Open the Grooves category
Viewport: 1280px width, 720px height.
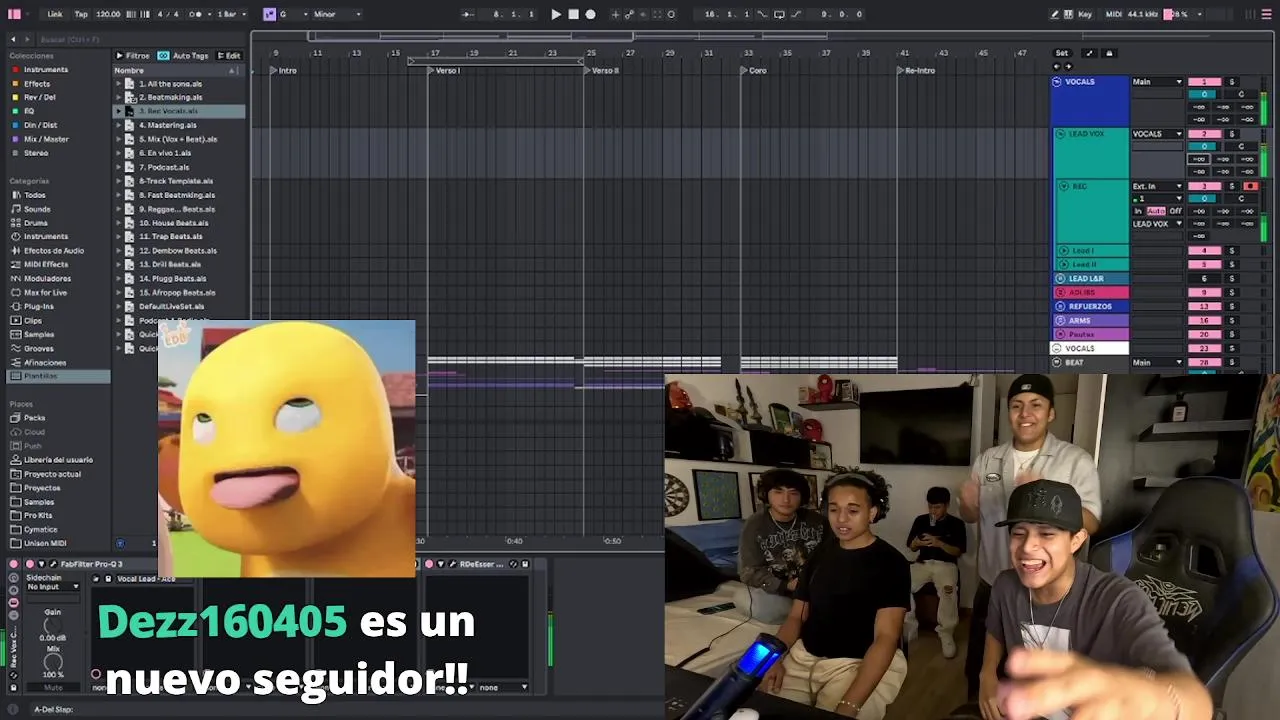[x=39, y=349]
